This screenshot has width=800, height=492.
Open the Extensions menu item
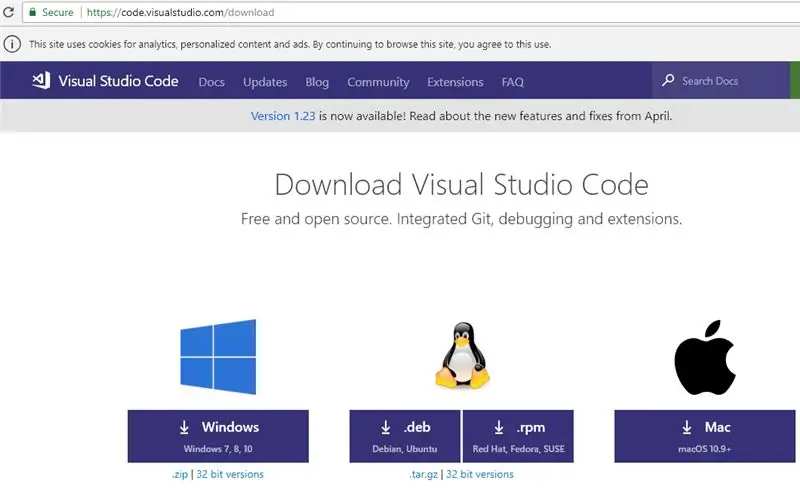pos(455,82)
